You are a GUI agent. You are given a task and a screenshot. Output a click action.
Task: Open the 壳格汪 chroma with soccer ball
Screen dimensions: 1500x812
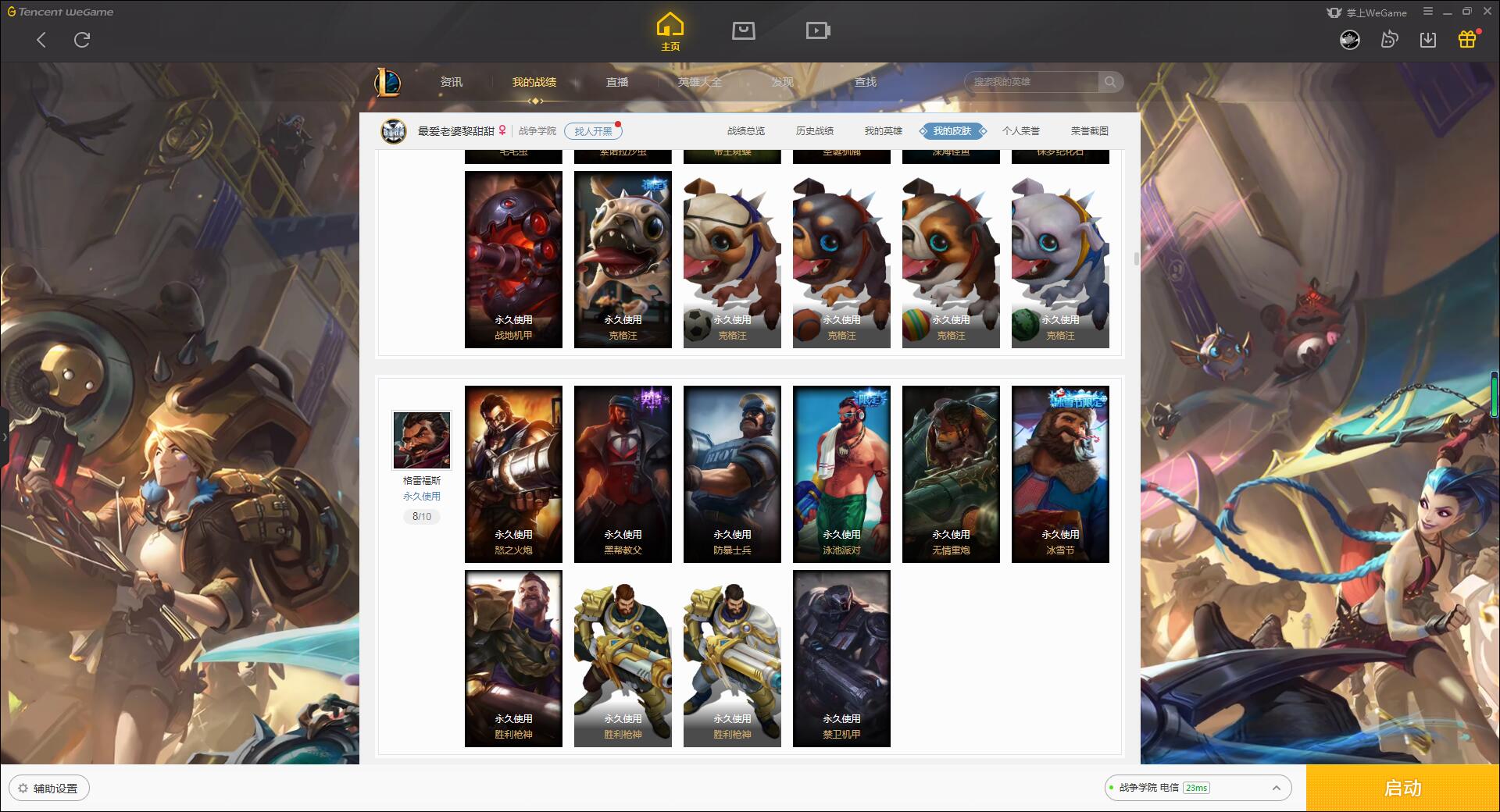(732, 260)
